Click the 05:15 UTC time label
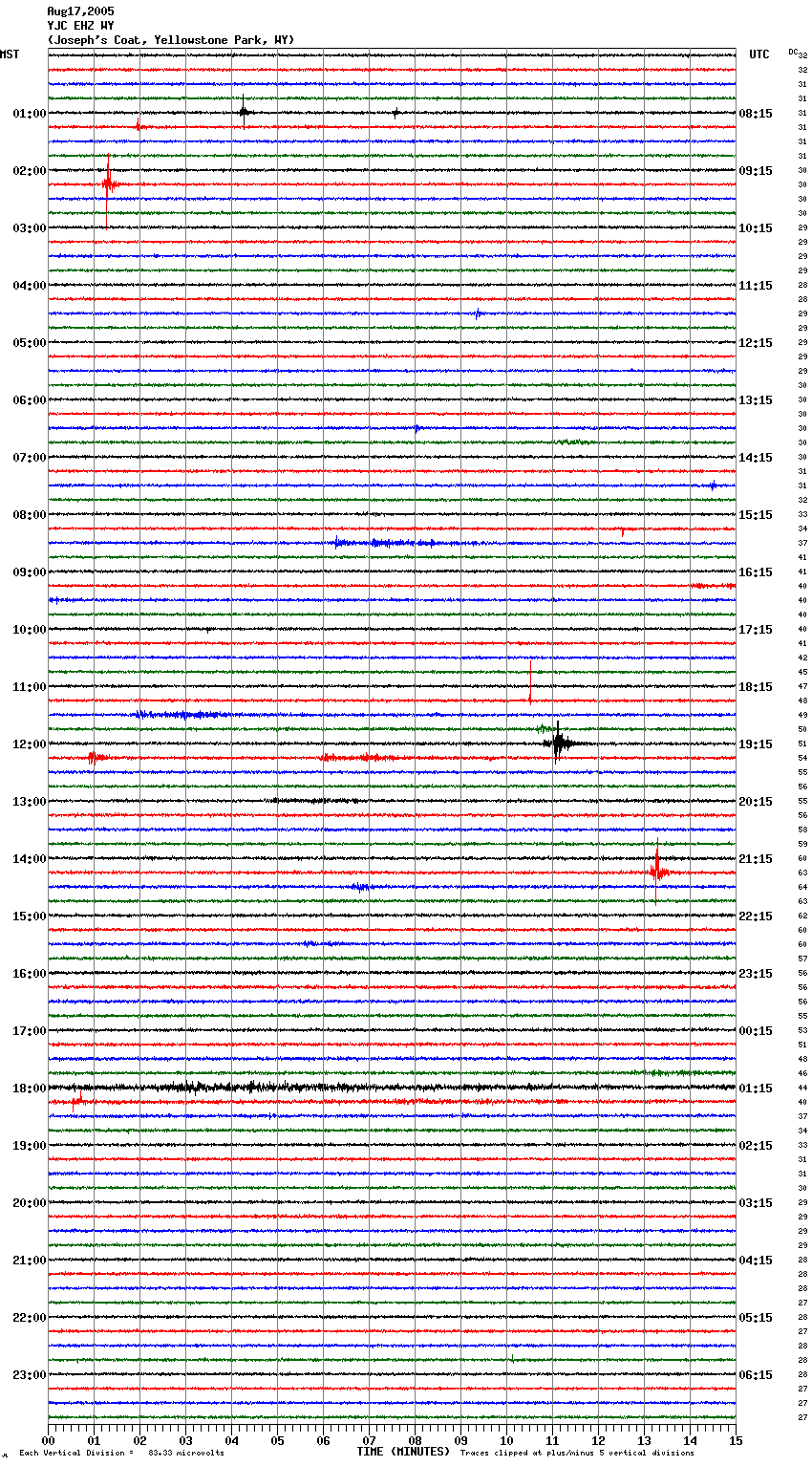The image size is (812, 1466). coord(756,1318)
